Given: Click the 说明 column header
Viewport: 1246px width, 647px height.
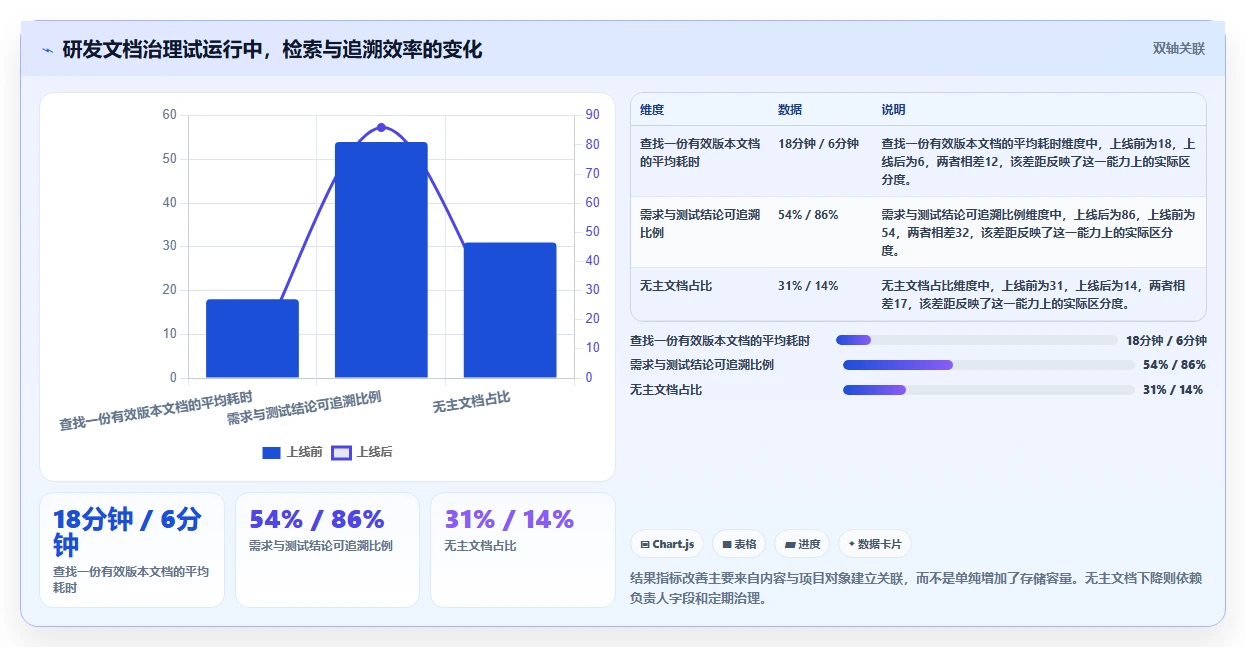Looking at the screenshot, I should (893, 110).
